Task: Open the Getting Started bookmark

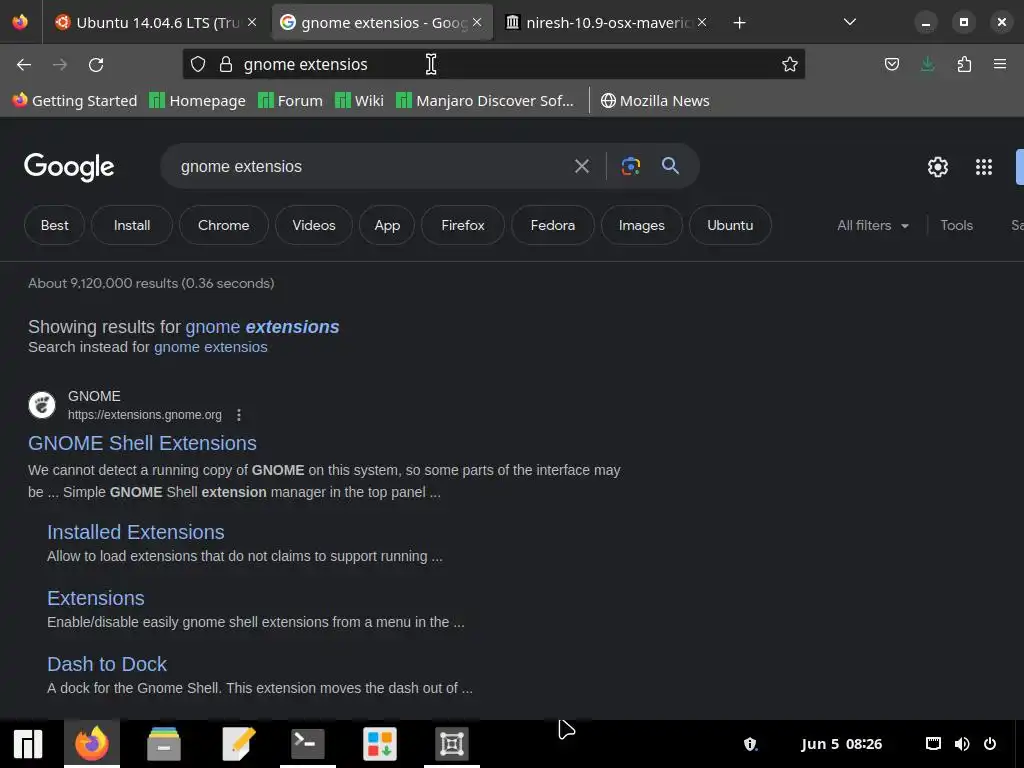Action: coord(75,101)
